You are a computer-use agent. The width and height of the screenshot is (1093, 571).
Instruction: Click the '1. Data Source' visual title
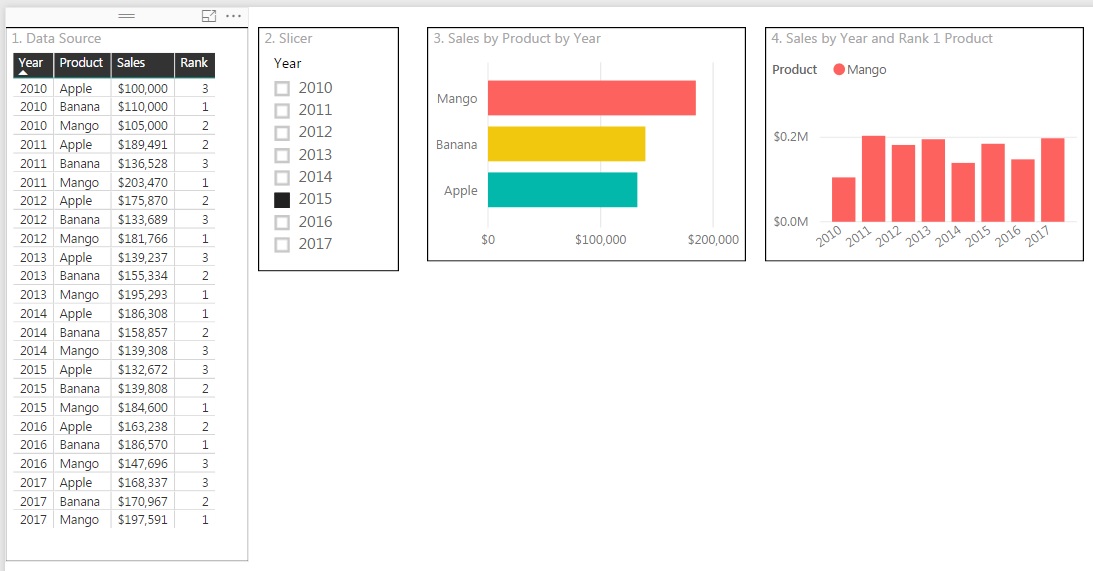tap(56, 38)
